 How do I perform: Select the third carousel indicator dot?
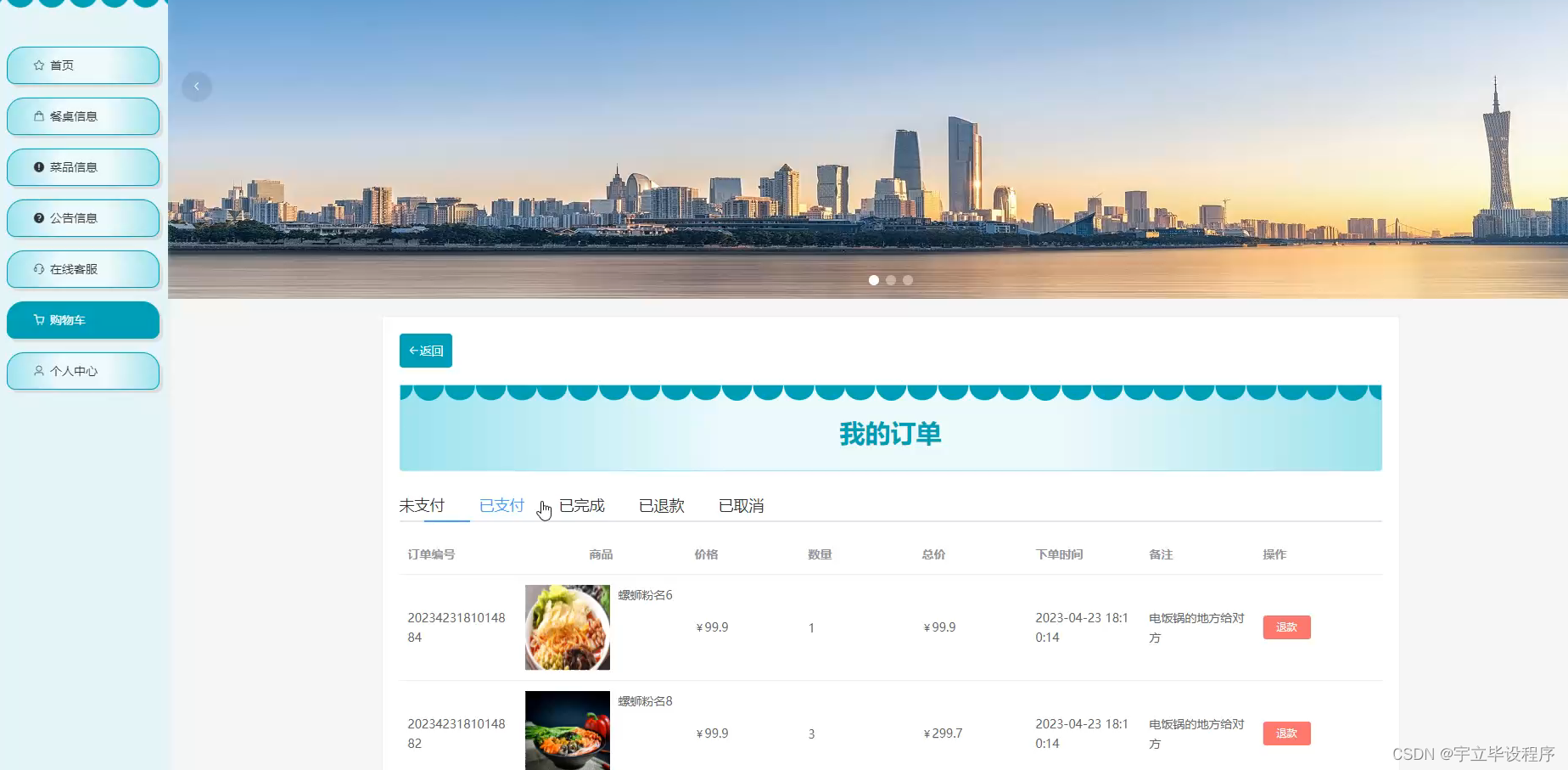(x=908, y=280)
